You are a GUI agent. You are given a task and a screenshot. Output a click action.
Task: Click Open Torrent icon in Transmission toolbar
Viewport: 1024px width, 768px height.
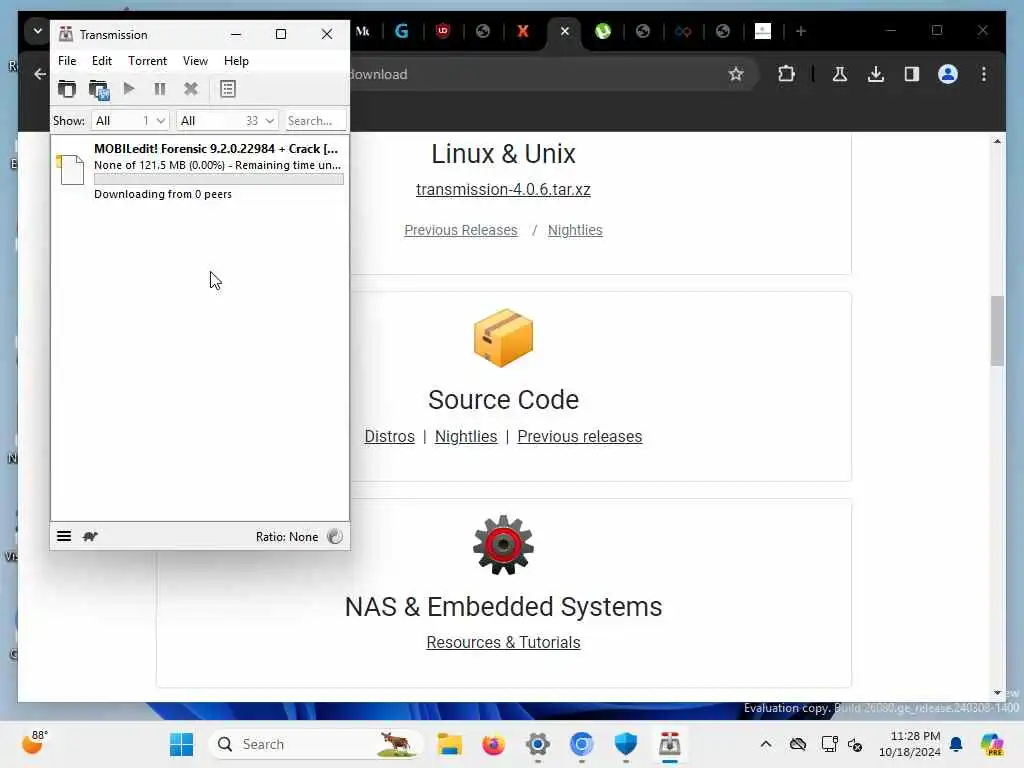67,89
